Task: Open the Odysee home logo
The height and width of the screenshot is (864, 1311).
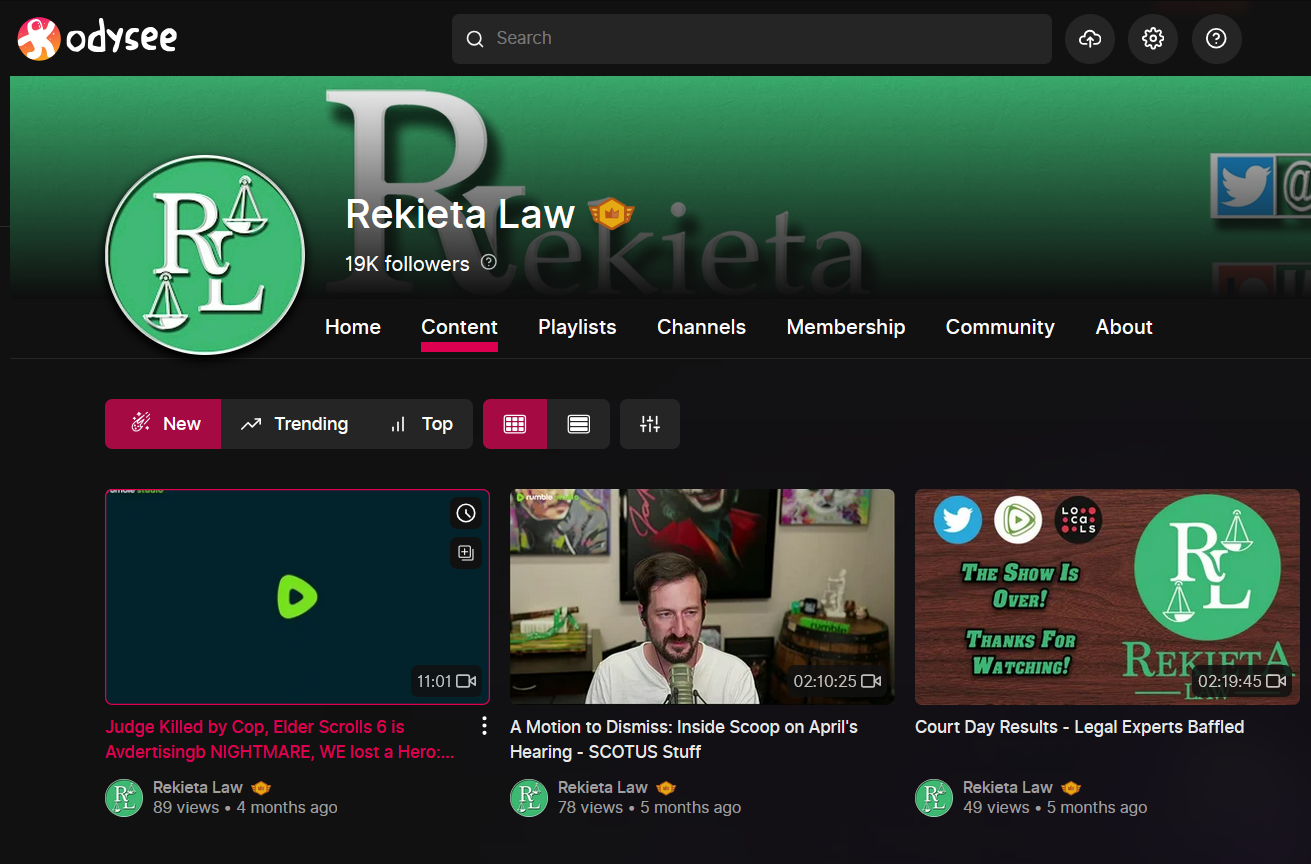Action: 97,38
